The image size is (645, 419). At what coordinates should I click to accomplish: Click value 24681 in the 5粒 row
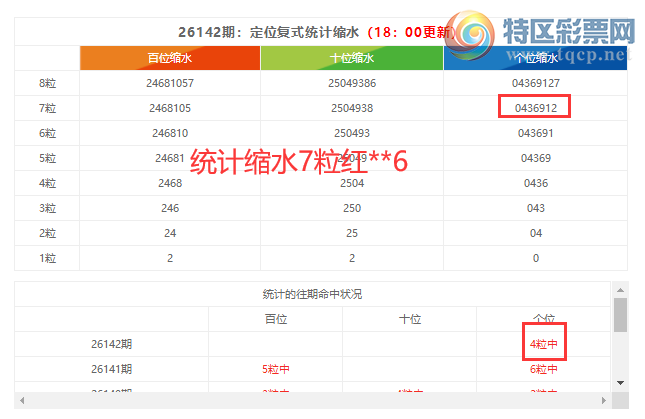(x=169, y=158)
